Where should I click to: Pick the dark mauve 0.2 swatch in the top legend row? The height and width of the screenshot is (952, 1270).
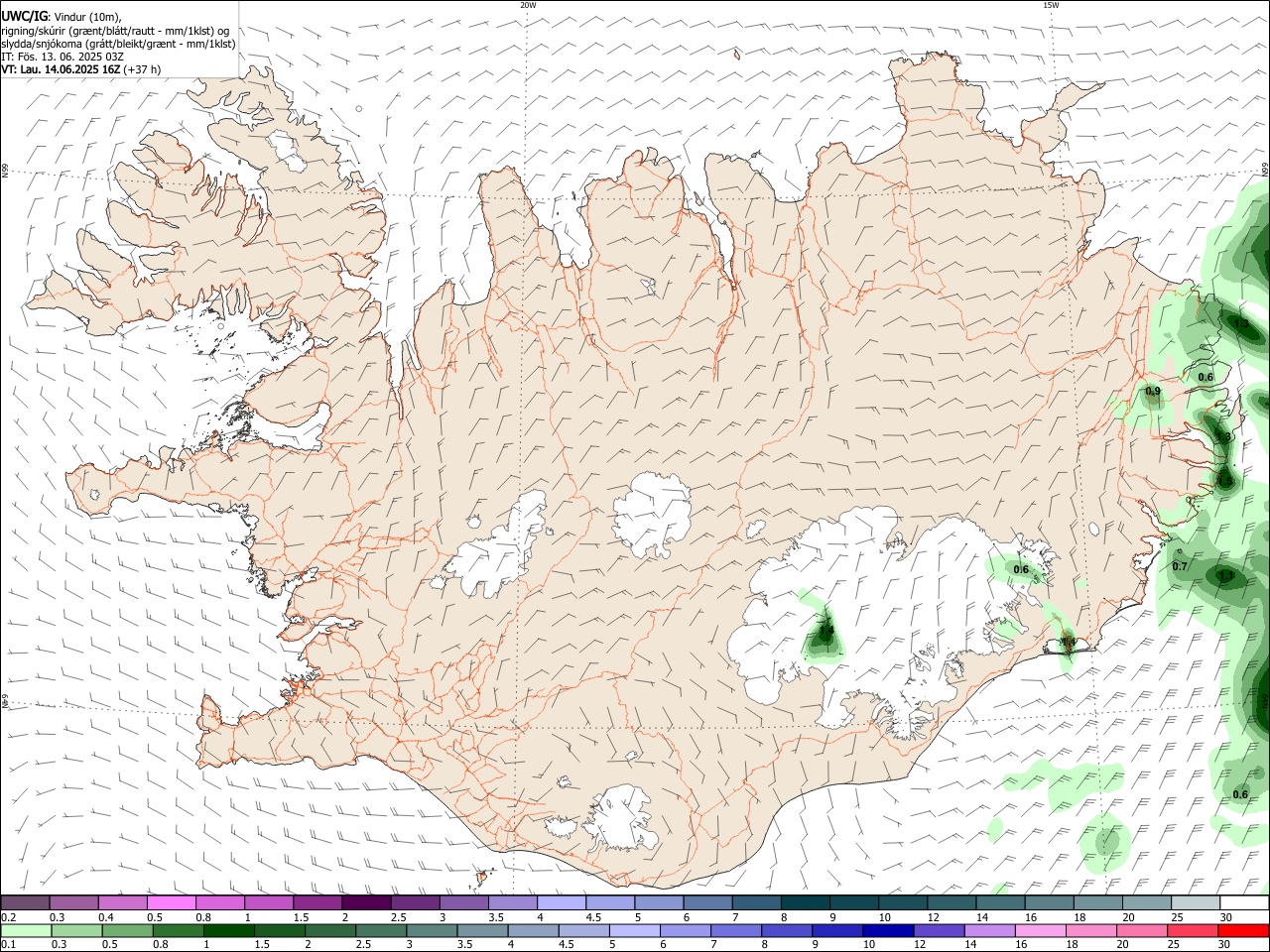(25, 903)
